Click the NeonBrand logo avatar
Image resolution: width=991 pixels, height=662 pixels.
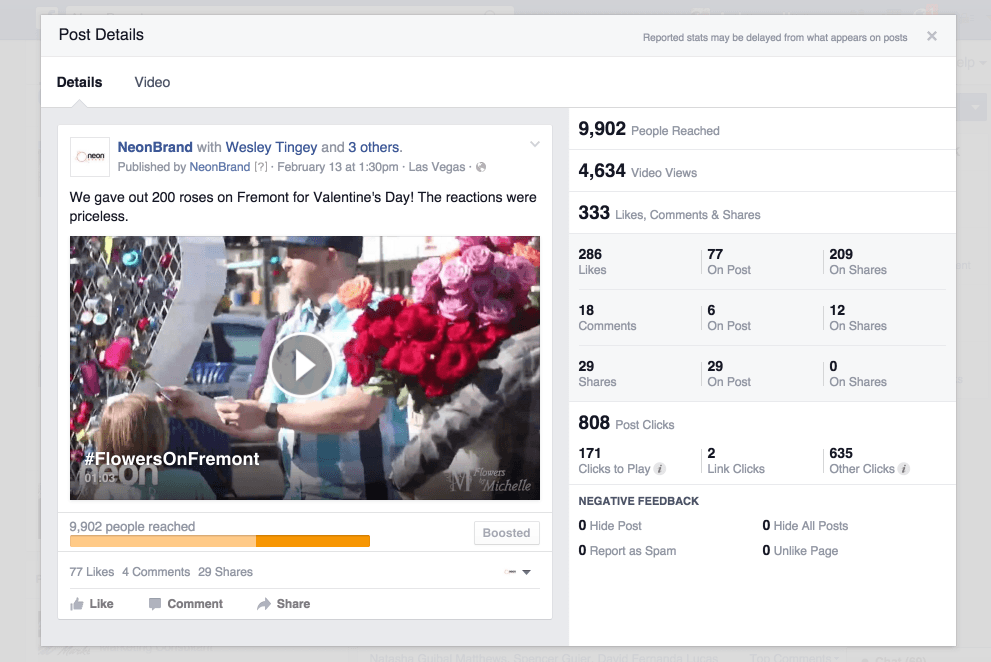click(90, 157)
